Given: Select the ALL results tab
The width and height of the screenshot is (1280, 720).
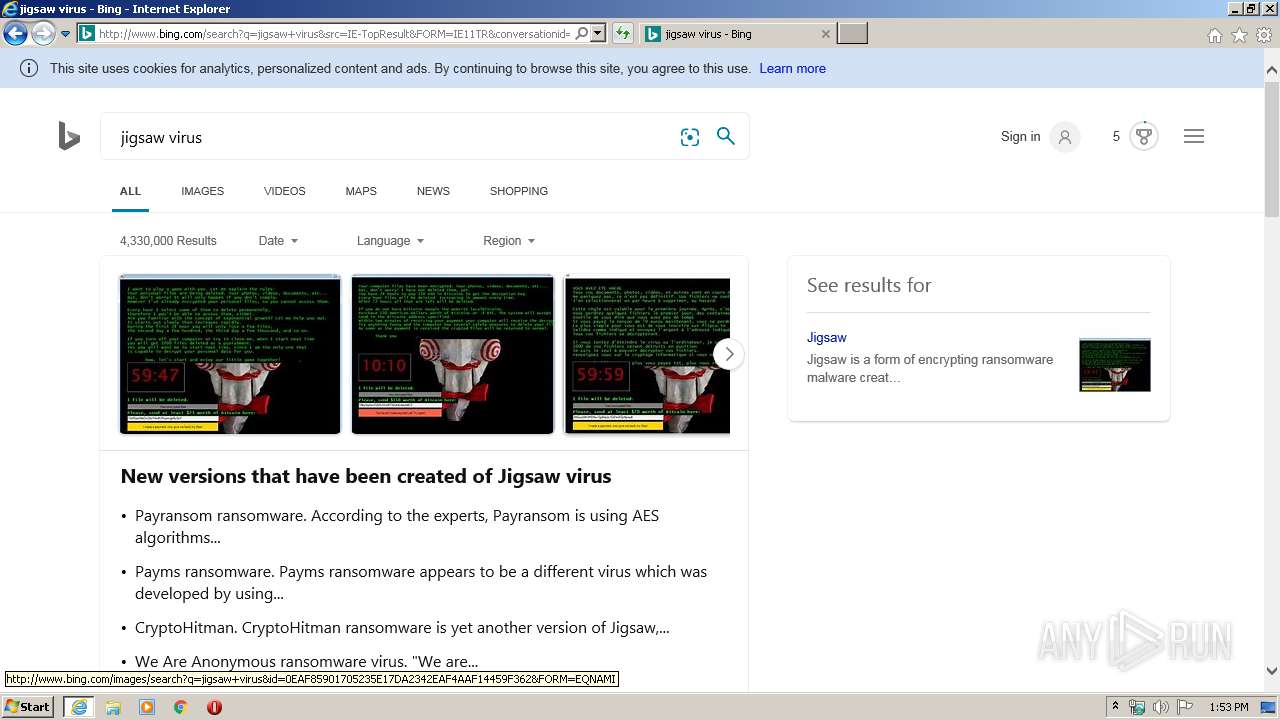Looking at the screenshot, I should (x=130, y=191).
